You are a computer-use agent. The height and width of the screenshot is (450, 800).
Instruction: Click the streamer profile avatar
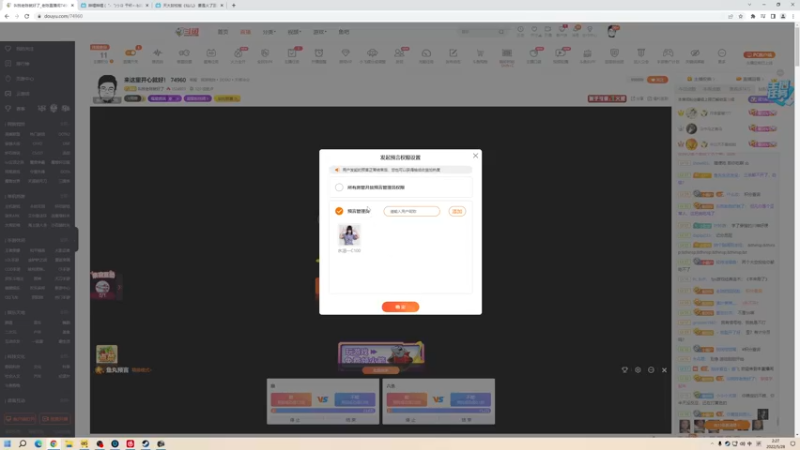pos(107,89)
